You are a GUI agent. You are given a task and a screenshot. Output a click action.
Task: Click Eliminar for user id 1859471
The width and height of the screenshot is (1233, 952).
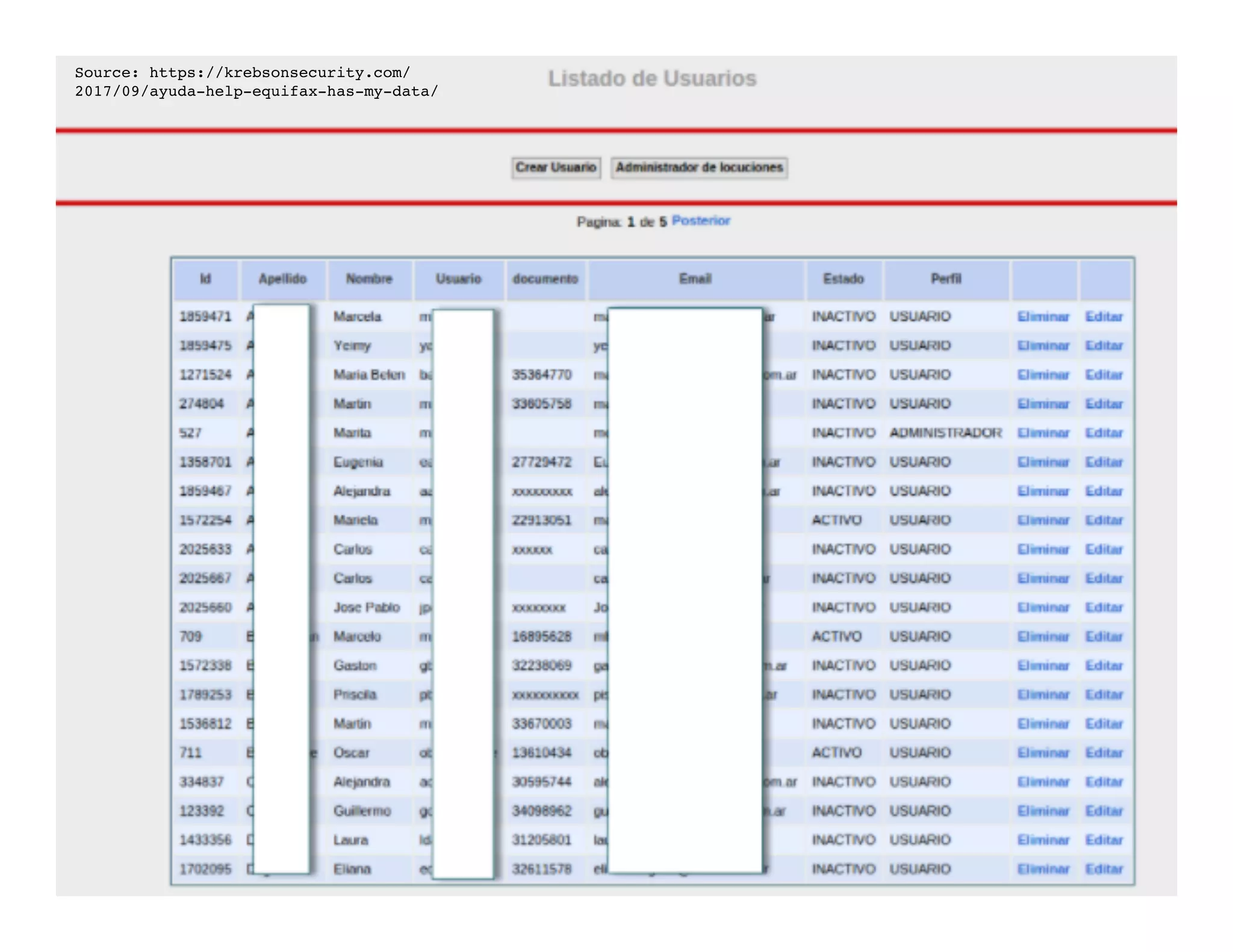click(x=1043, y=317)
